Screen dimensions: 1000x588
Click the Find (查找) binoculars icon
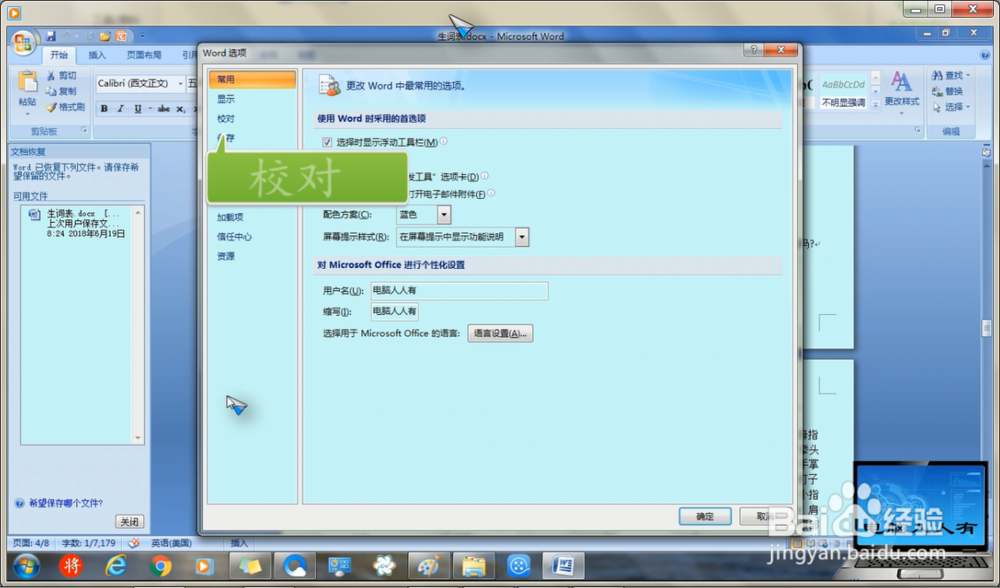(937, 75)
